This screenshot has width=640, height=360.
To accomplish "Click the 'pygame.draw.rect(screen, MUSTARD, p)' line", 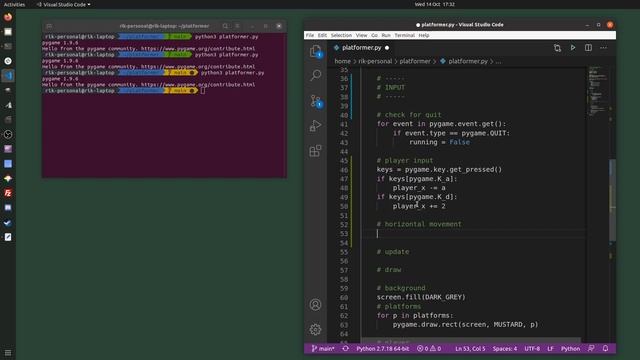I will tap(465, 324).
